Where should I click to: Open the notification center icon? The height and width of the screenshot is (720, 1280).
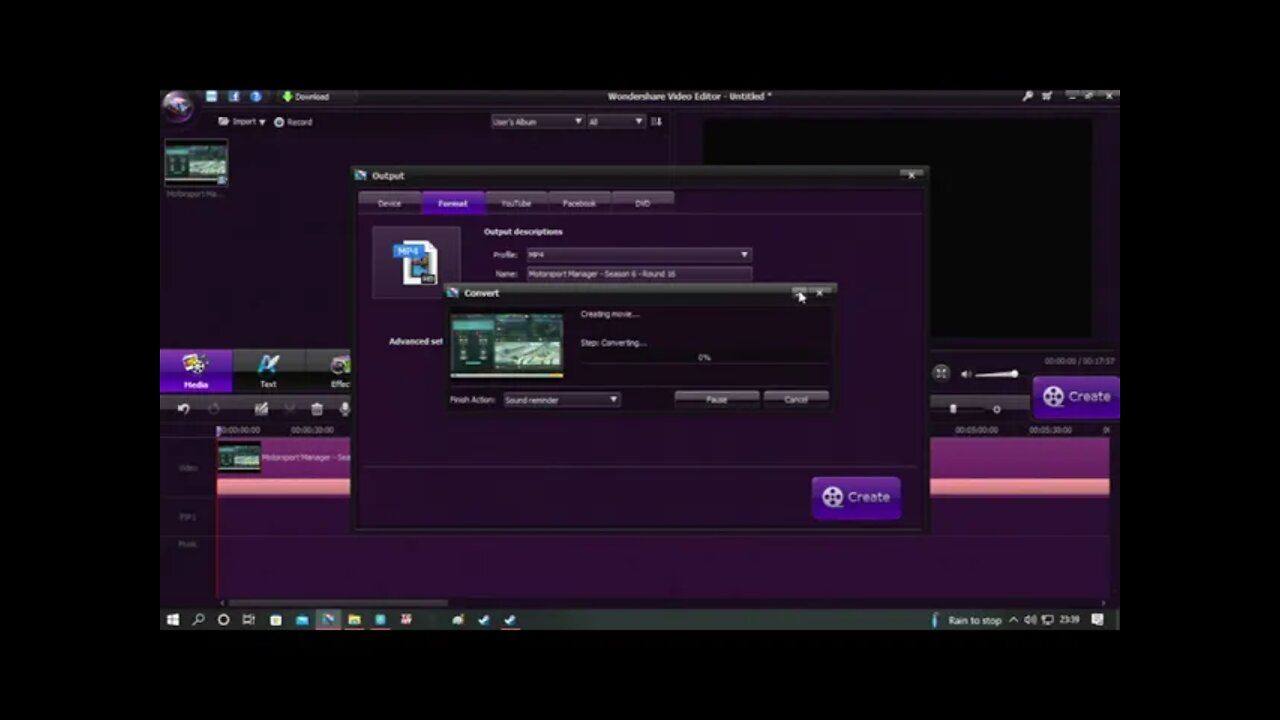click(x=1097, y=620)
